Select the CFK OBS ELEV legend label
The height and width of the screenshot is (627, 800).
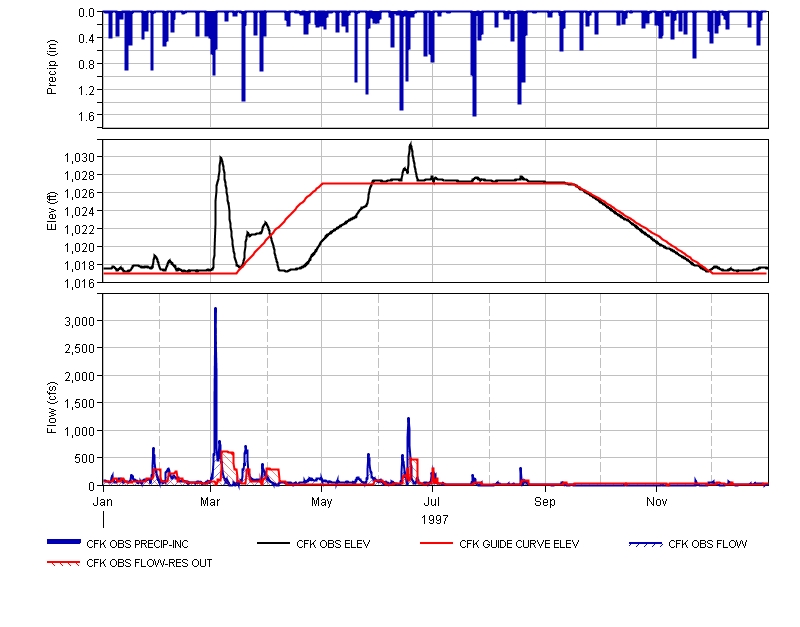pyautogui.click(x=333, y=544)
